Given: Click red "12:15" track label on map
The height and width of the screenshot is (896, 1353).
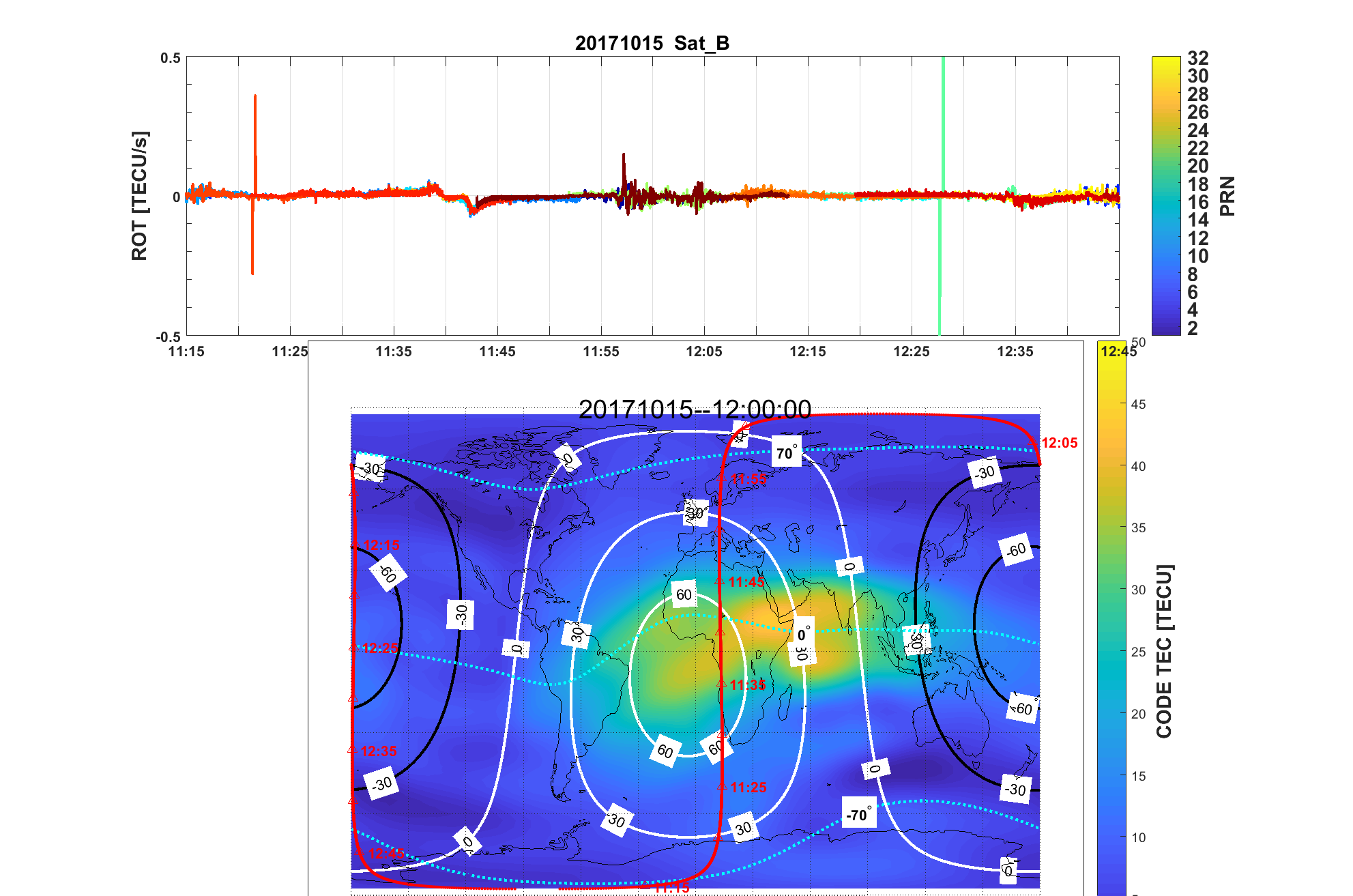Looking at the screenshot, I should tap(381, 545).
